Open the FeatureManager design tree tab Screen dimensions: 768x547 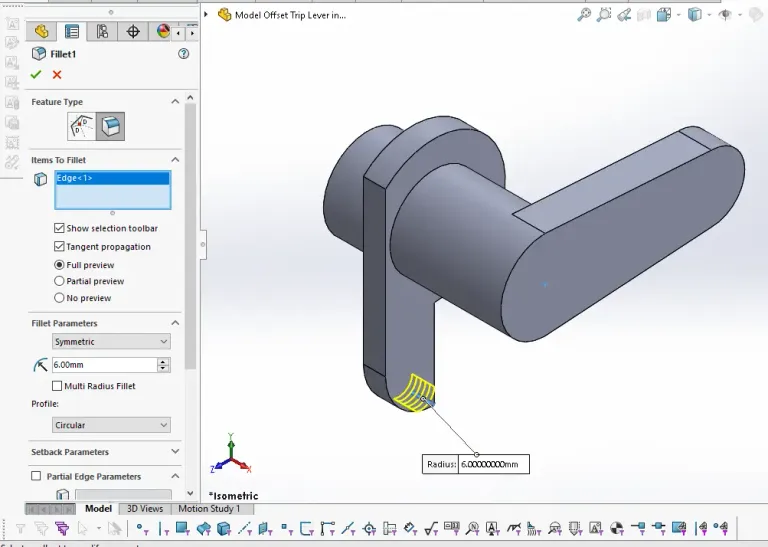coord(41,32)
